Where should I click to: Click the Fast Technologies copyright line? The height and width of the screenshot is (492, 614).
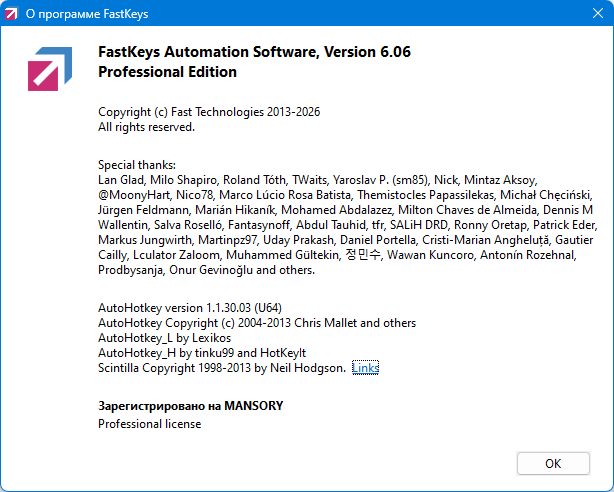[209, 112]
